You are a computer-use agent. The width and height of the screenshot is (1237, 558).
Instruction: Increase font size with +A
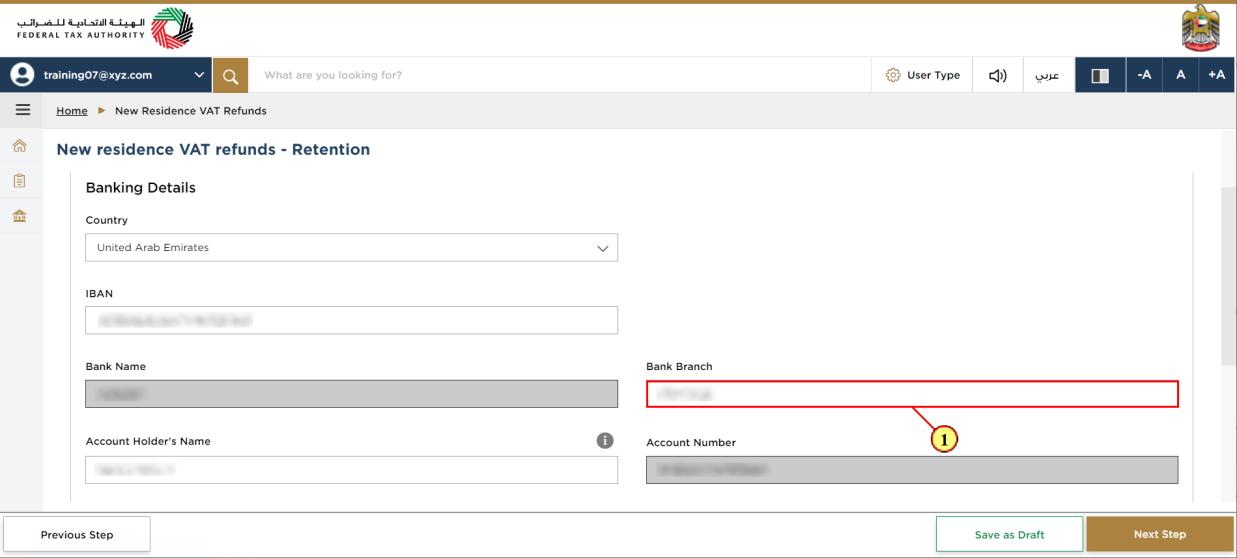(1217, 75)
